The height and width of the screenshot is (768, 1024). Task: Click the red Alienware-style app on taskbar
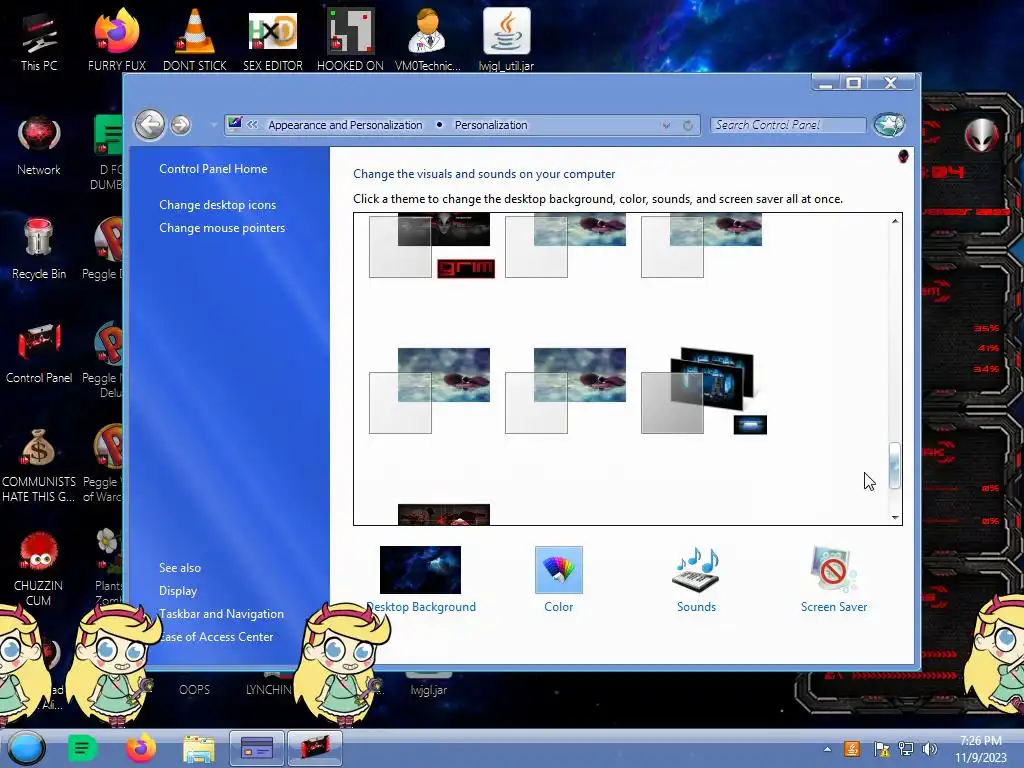(x=314, y=748)
